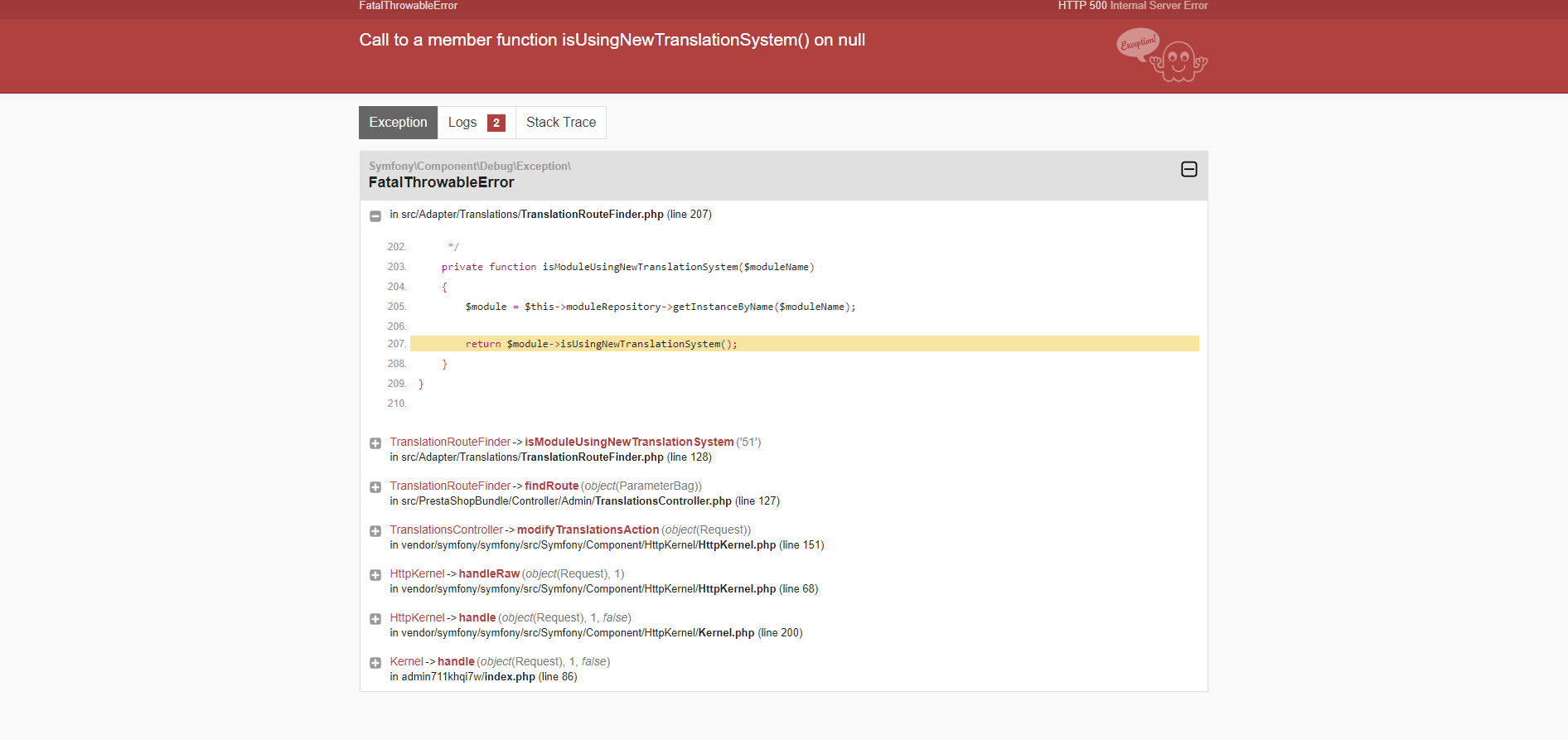
Task: Select the Exception tab
Action: point(398,123)
